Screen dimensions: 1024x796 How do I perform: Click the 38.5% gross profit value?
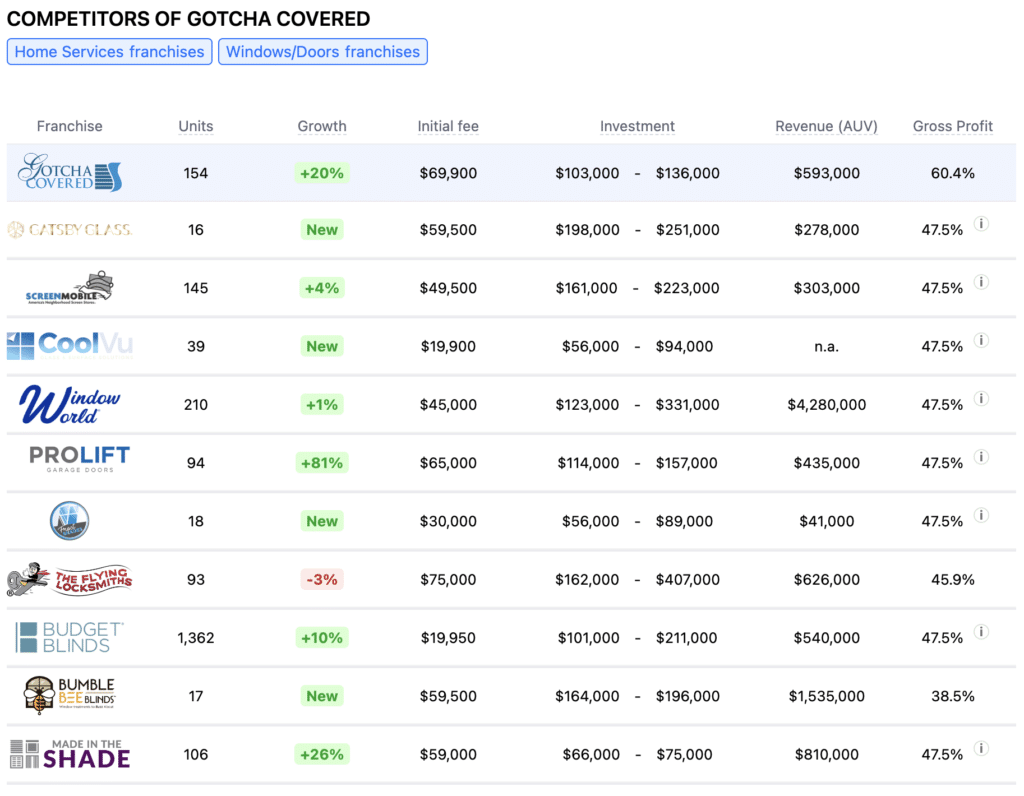(953, 696)
